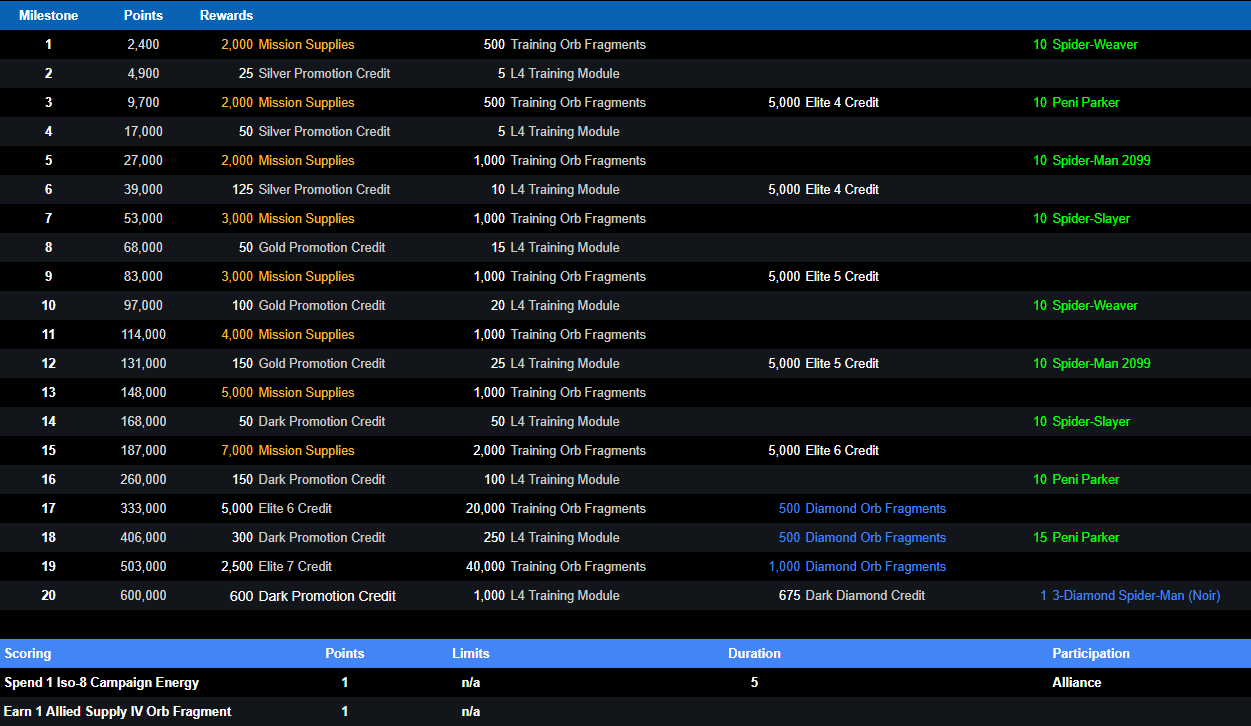
Task: Click the Participation column header
Action: [1090, 654]
